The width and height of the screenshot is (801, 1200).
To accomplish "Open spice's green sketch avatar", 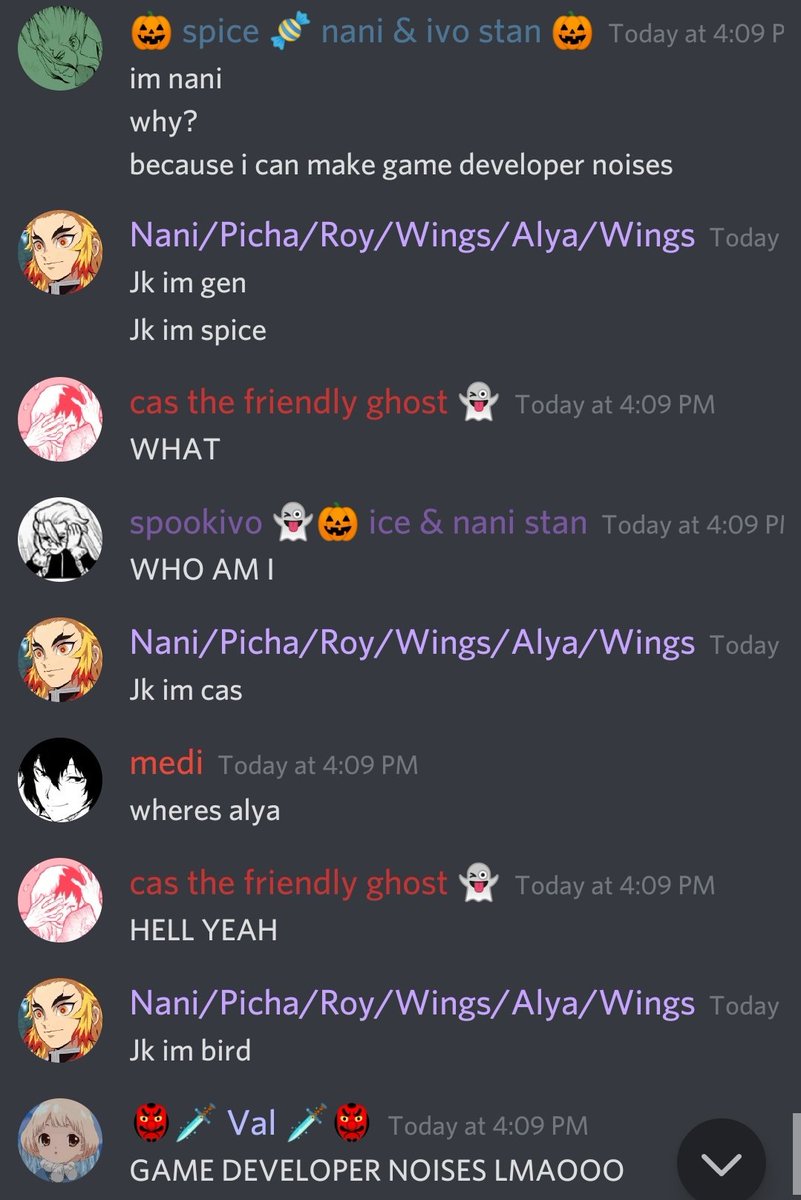I will [60, 46].
